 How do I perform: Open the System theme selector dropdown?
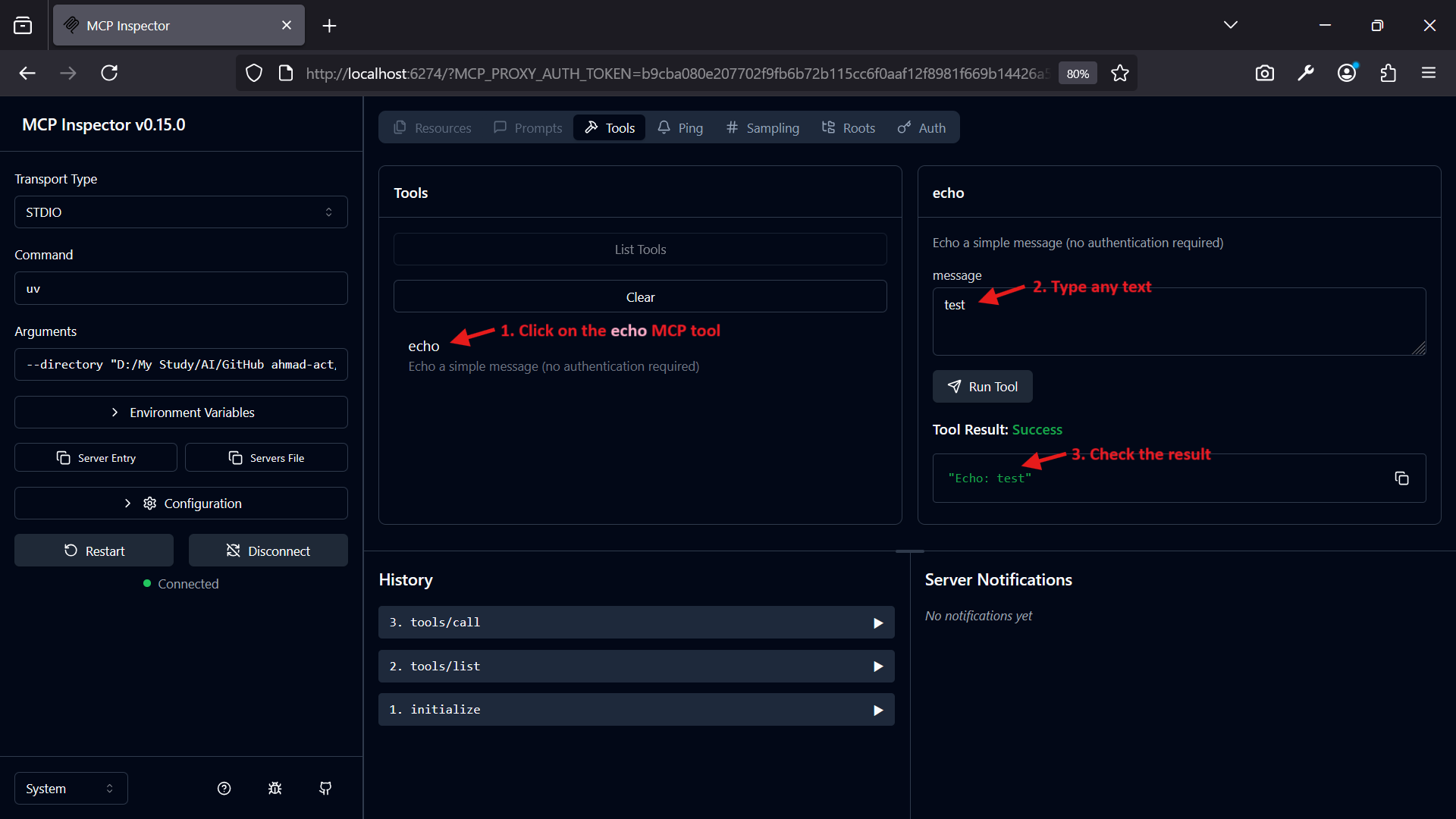71,789
